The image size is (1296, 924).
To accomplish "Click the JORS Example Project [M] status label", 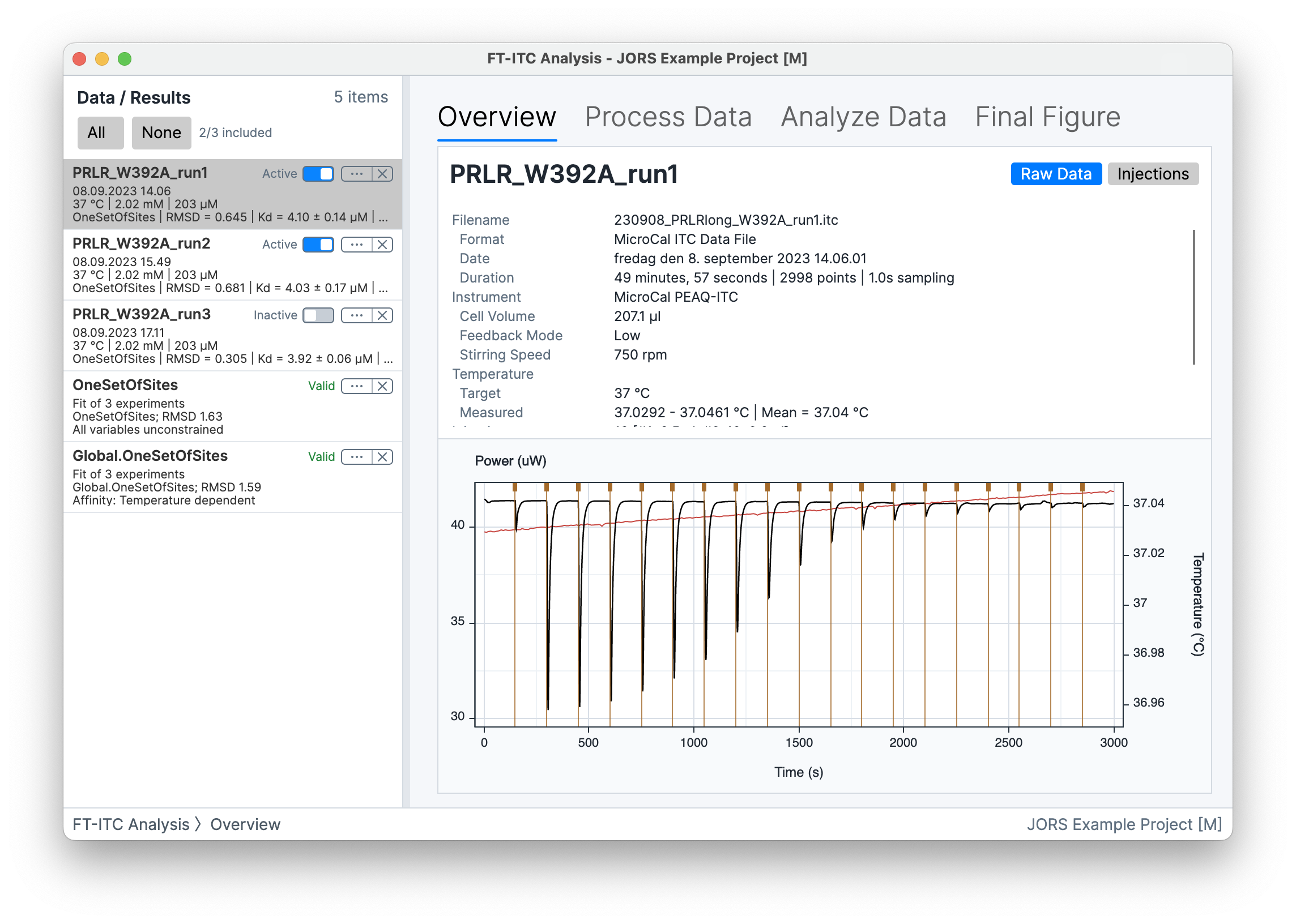I will click(1124, 824).
